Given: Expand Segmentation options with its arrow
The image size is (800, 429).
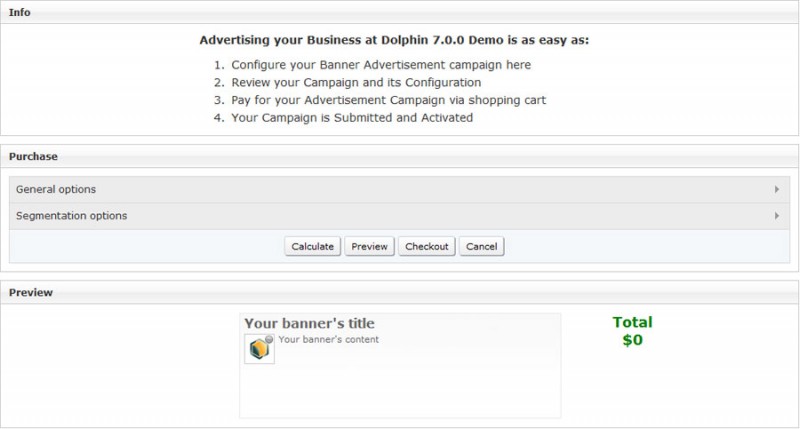Looking at the screenshot, I should [777, 216].
